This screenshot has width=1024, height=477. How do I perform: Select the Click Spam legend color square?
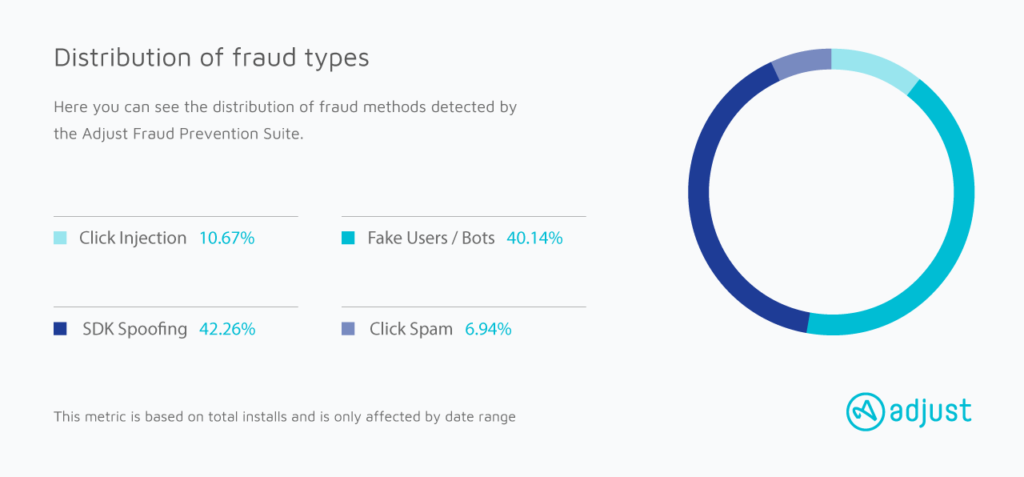tap(348, 329)
